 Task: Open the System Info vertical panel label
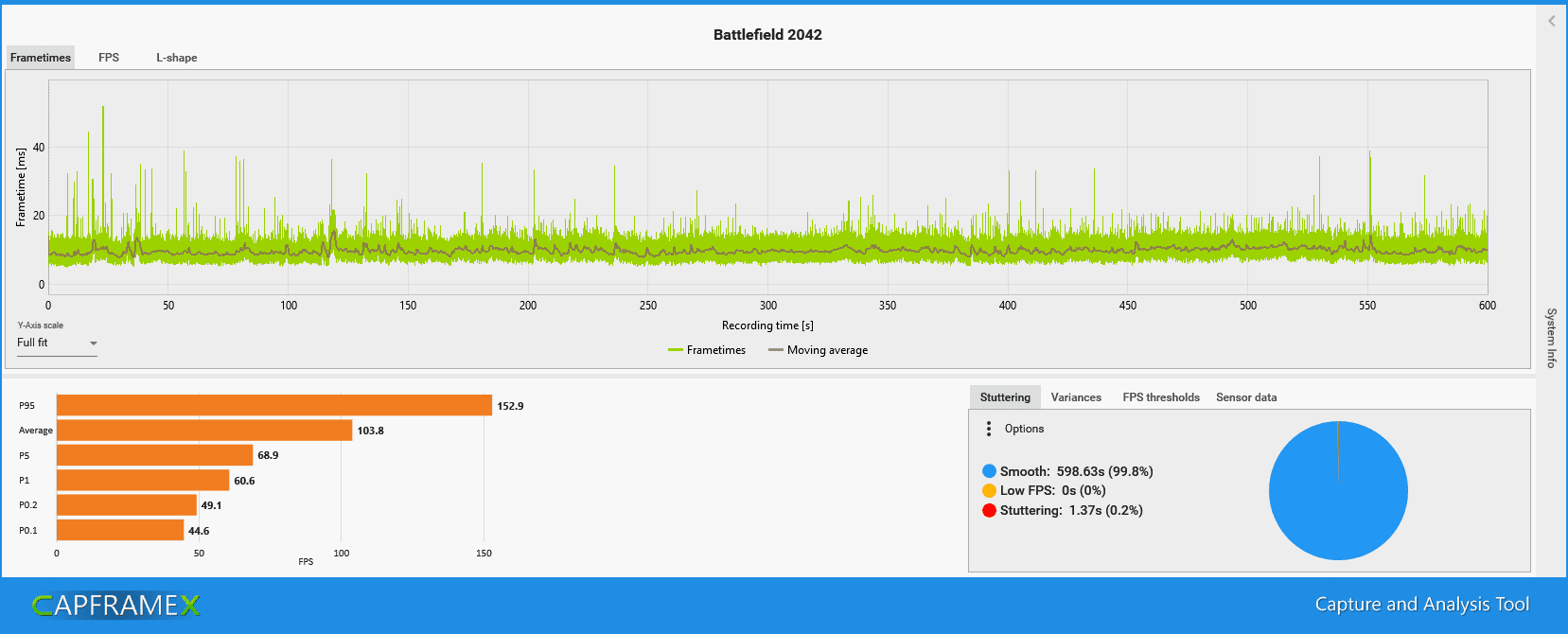1552,338
